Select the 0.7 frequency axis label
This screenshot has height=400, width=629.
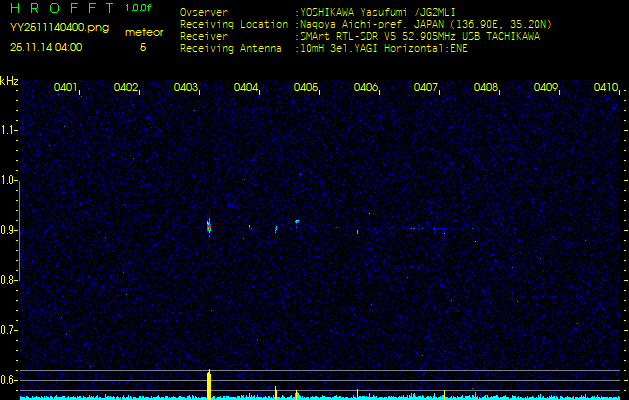point(9,330)
